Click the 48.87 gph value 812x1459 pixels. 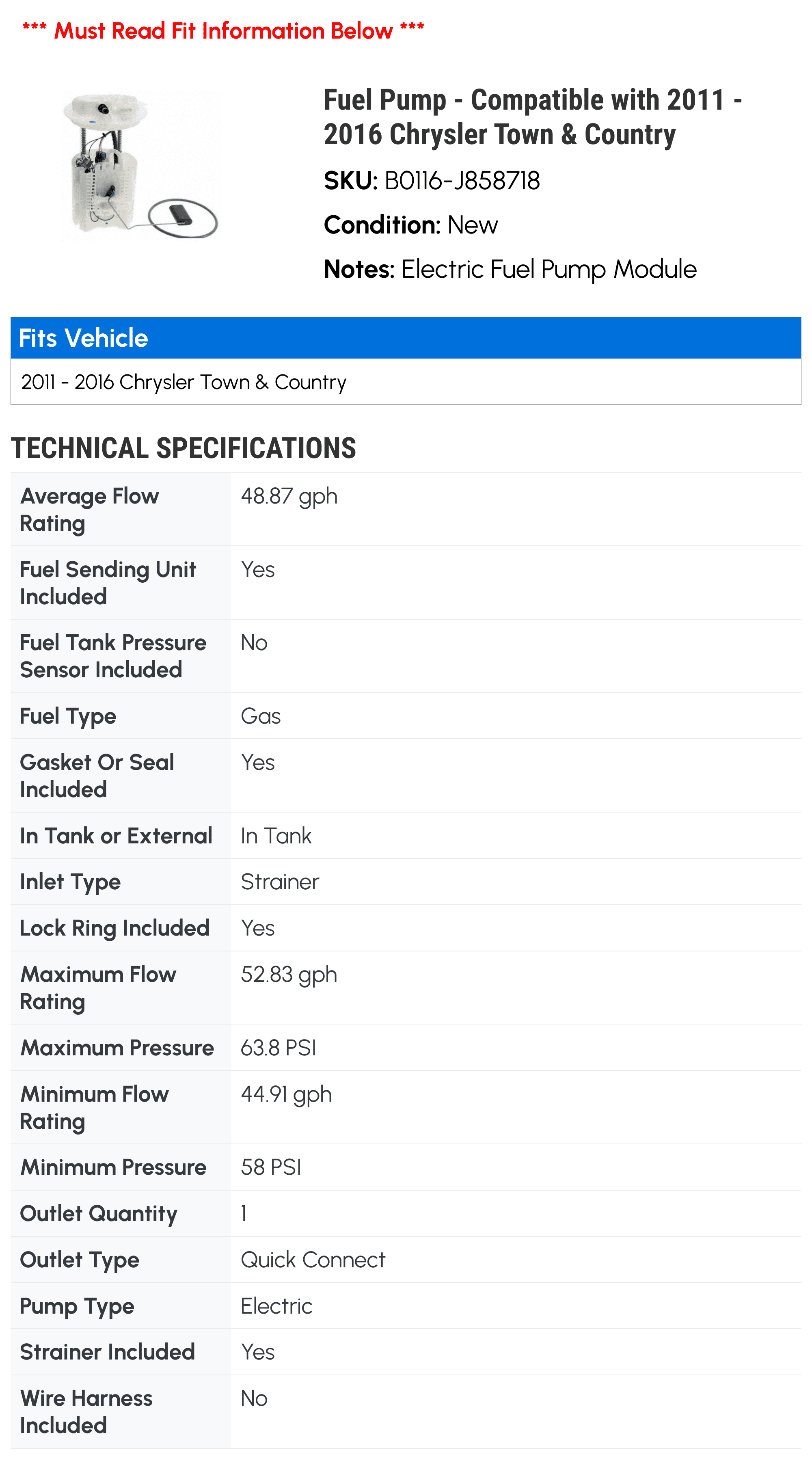point(289,496)
